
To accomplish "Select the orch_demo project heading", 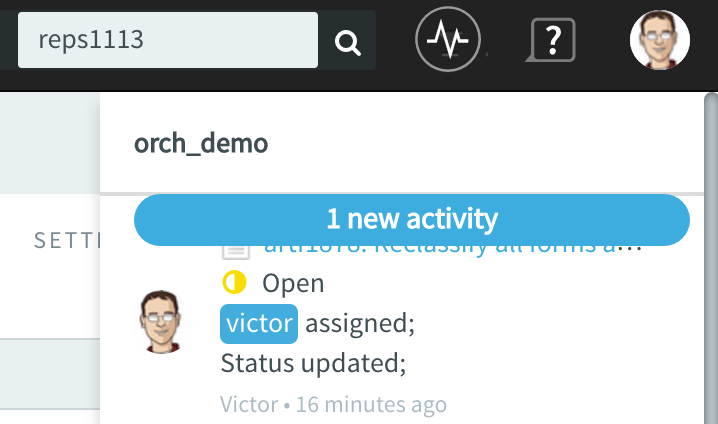I will point(201,143).
